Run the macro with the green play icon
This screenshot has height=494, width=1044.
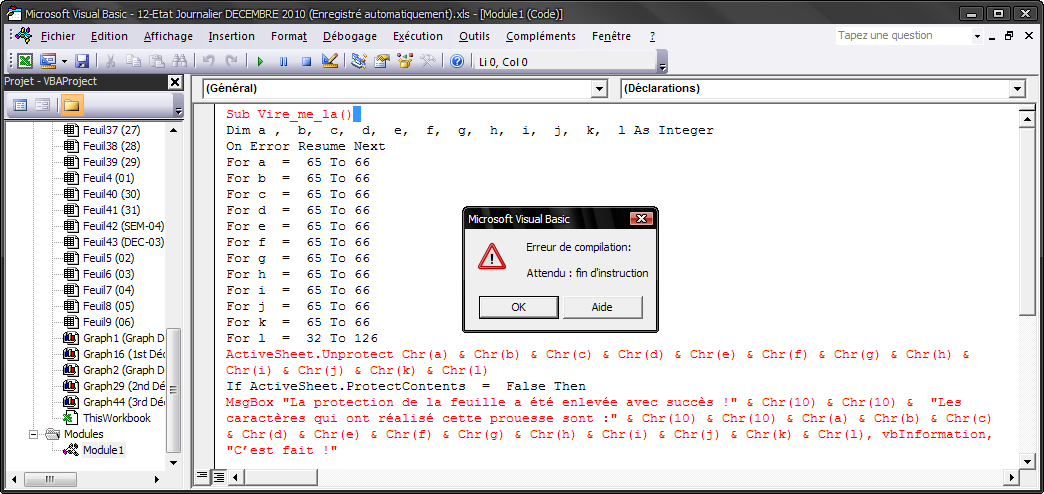point(260,61)
